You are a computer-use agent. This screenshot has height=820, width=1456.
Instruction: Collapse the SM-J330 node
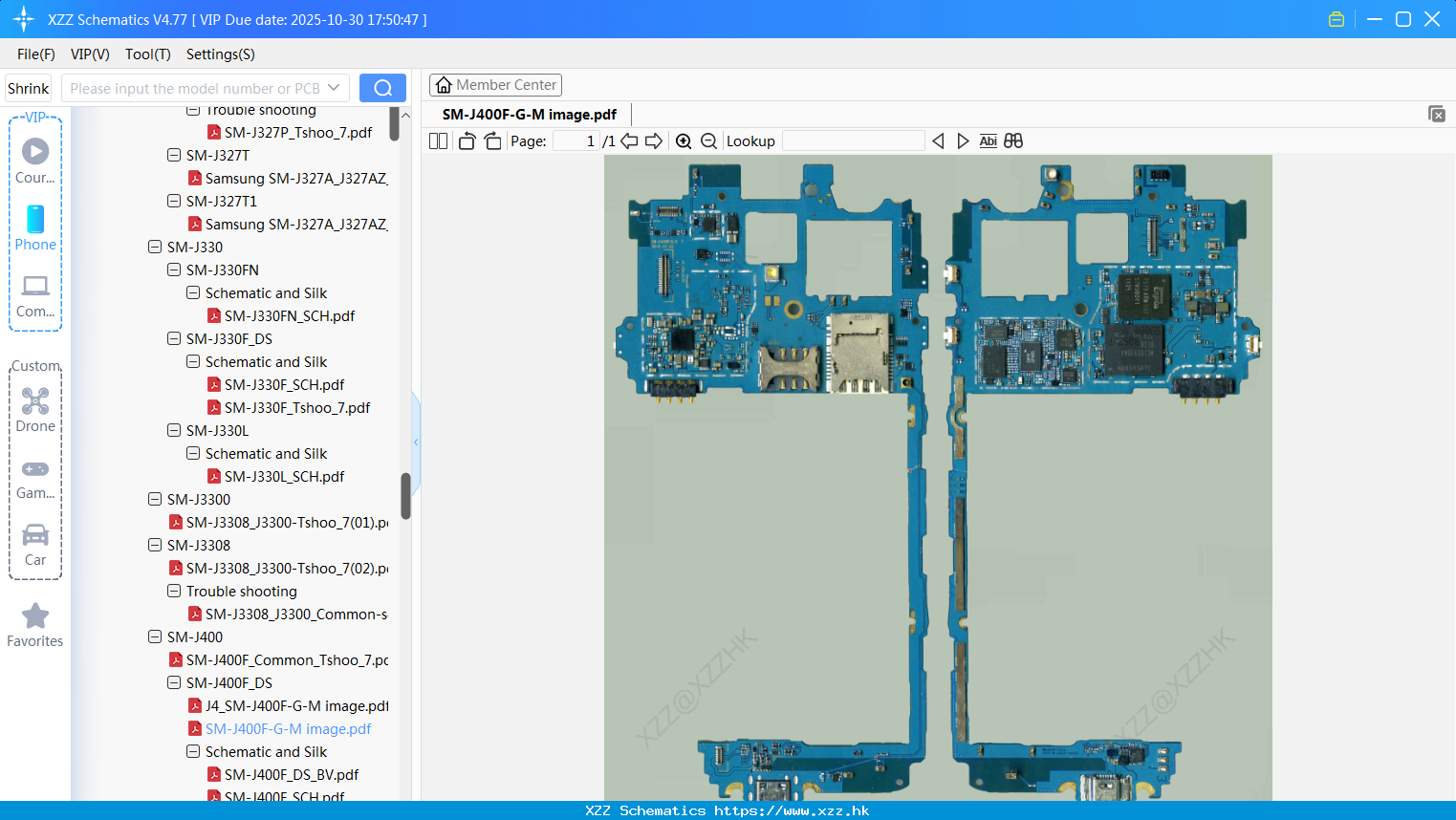[155, 247]
